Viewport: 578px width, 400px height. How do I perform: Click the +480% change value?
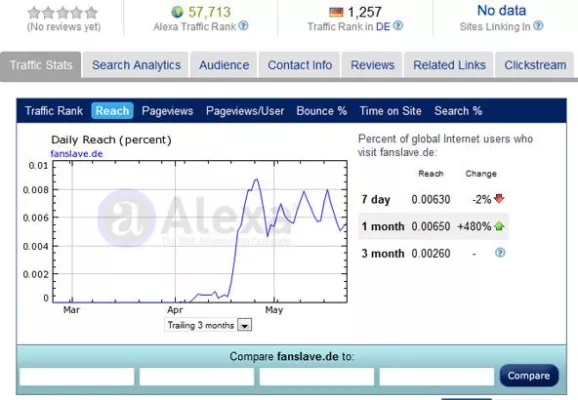point(474,226)
